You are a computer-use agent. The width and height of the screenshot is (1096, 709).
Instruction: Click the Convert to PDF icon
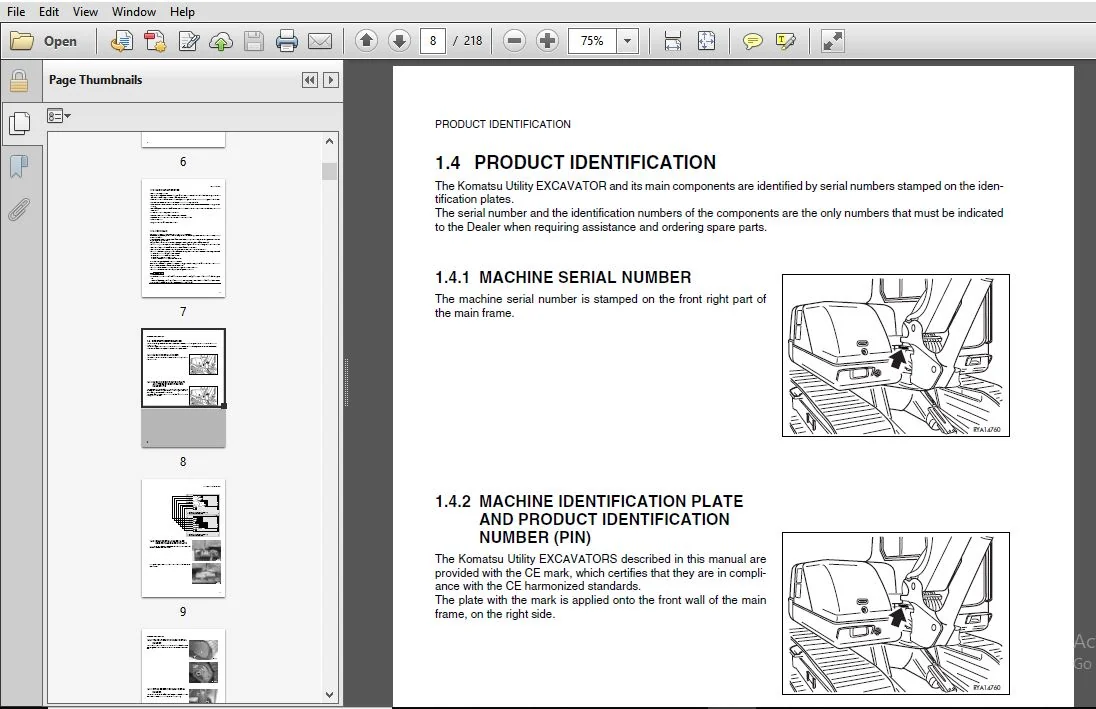(x=155, y=41)
